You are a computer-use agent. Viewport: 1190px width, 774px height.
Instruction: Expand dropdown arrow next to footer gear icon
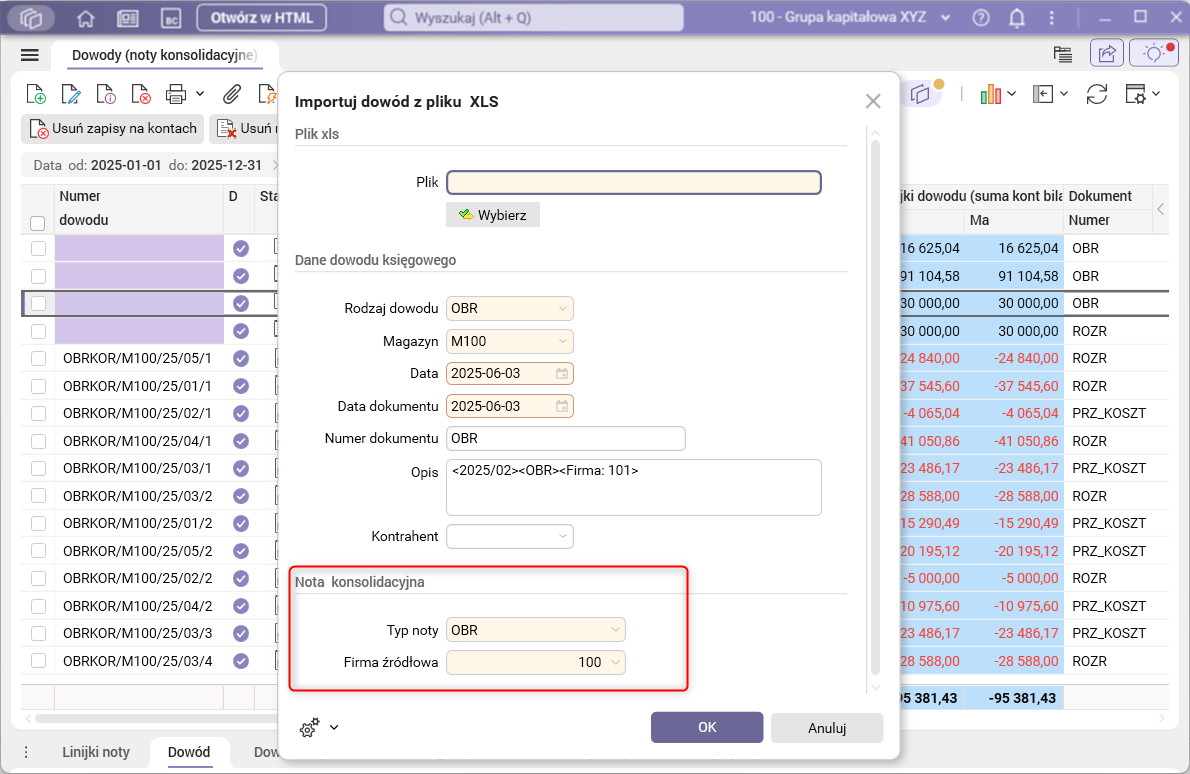tap(334, 728)
